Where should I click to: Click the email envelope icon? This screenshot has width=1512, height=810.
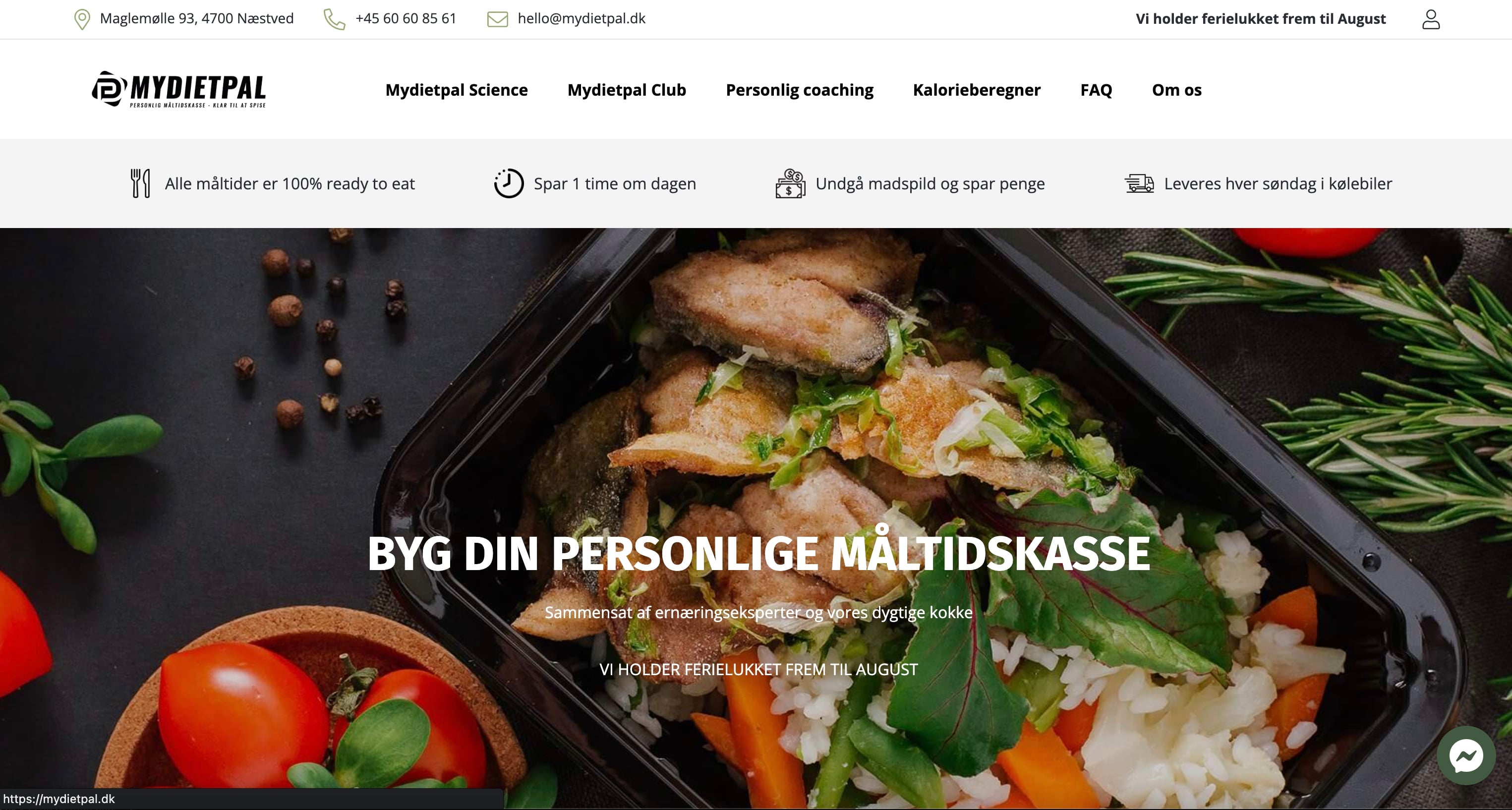click(497, 19)
